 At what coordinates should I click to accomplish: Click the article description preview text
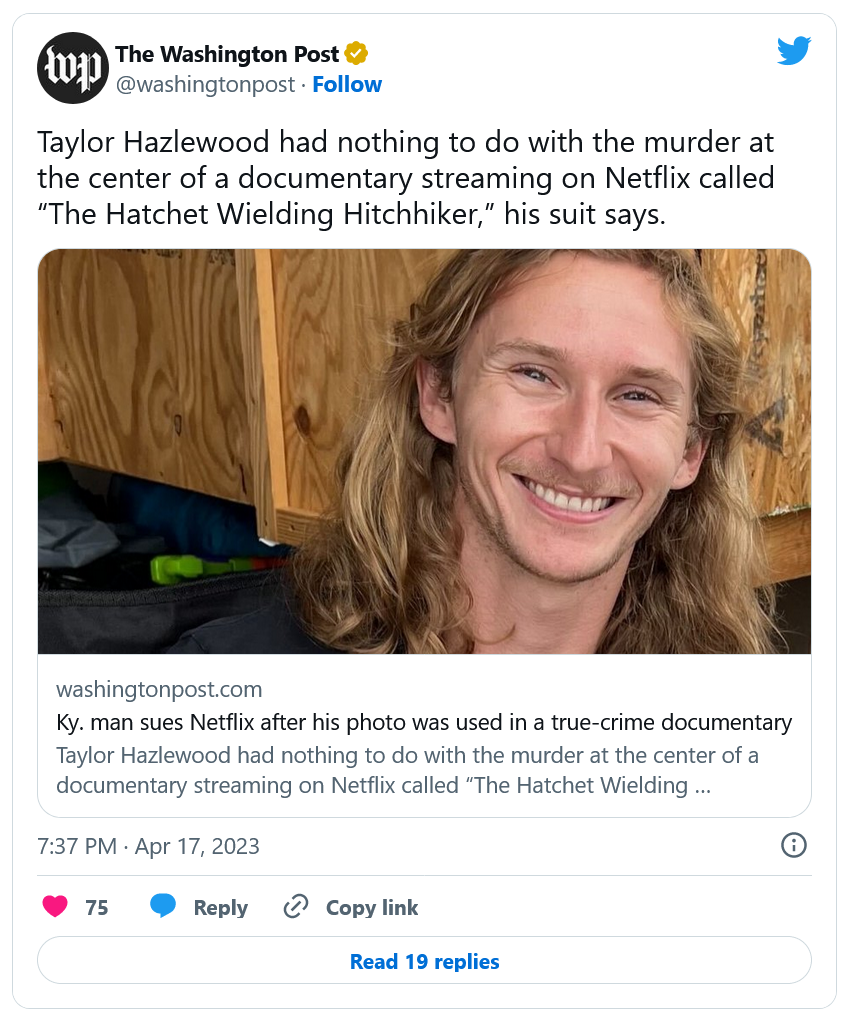click(407, 769)
